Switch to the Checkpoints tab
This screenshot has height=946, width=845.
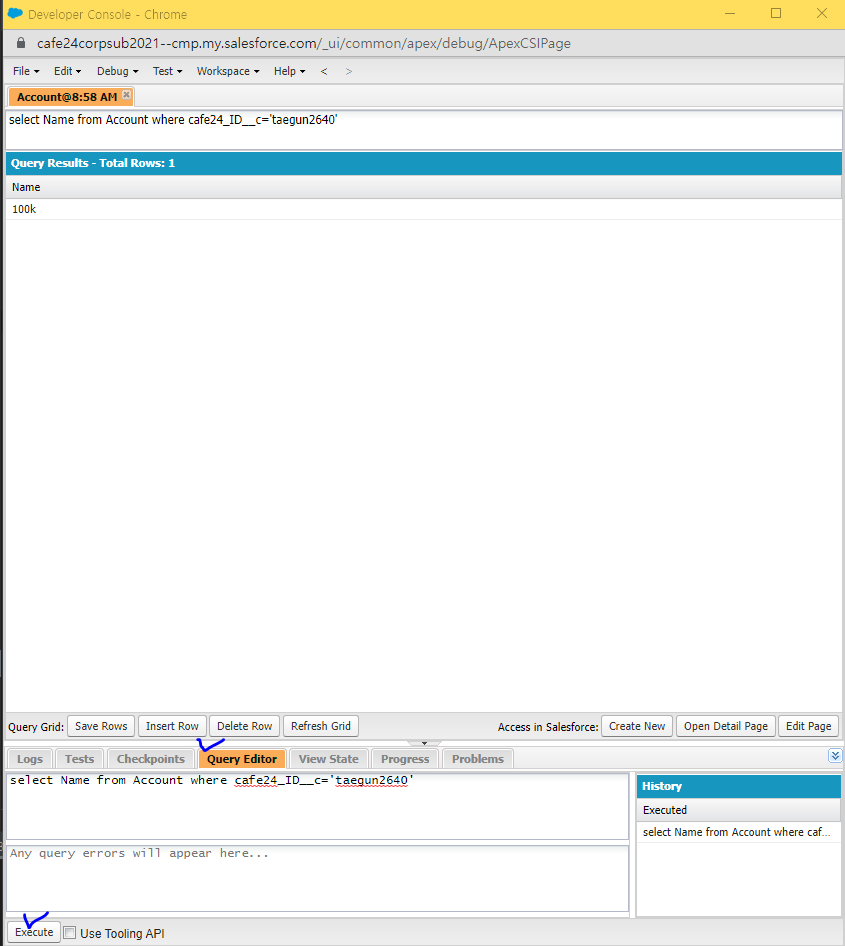151,759
